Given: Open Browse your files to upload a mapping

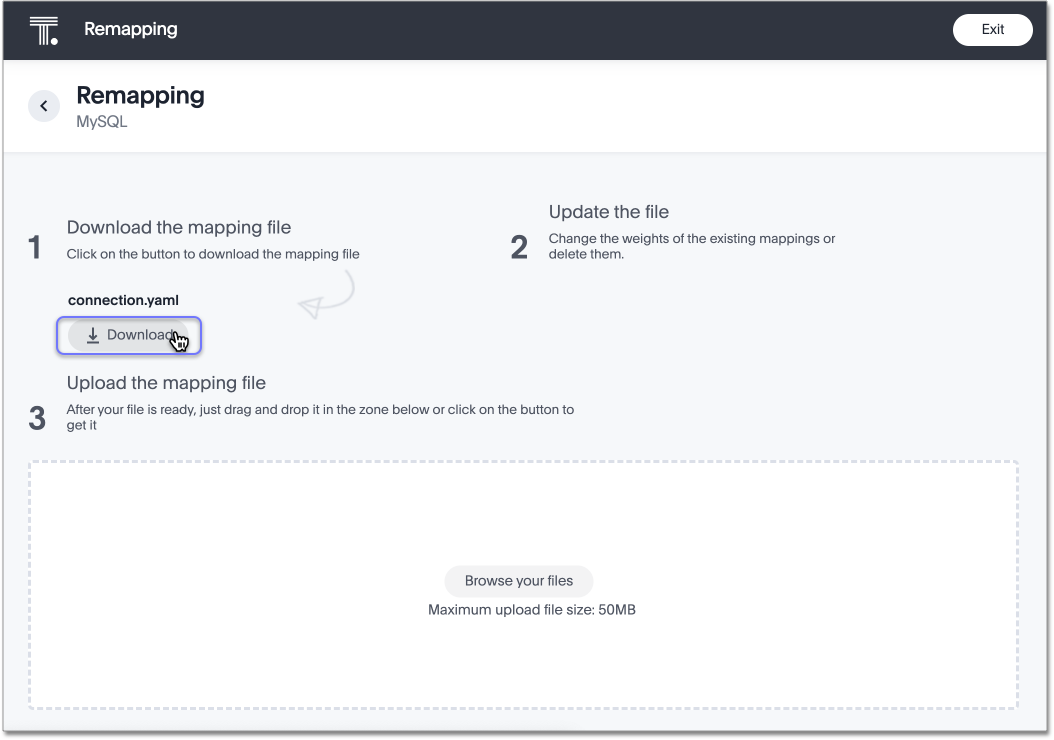Looking at the screenshot, I should (518, 581).
